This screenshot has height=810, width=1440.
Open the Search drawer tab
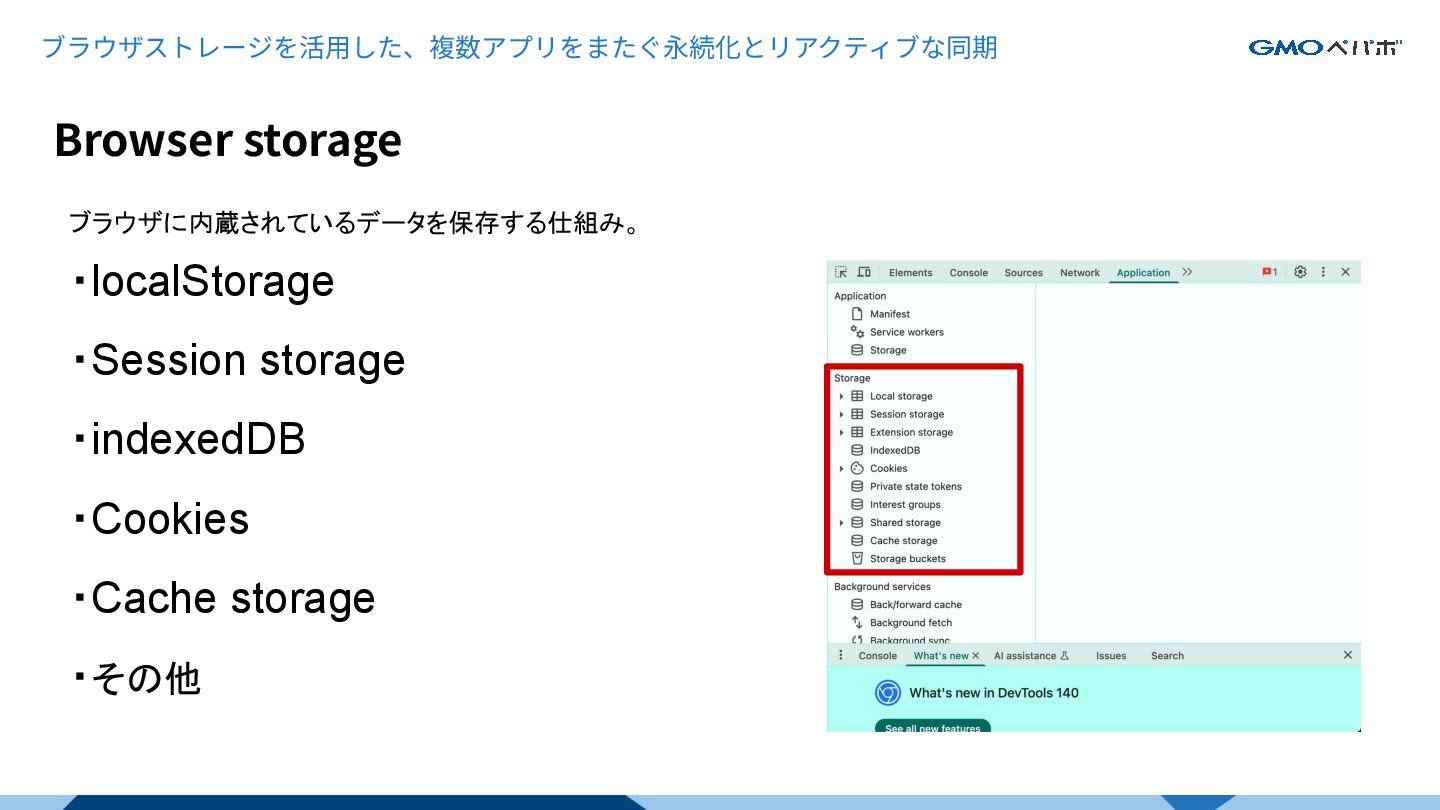[1167, 656]
